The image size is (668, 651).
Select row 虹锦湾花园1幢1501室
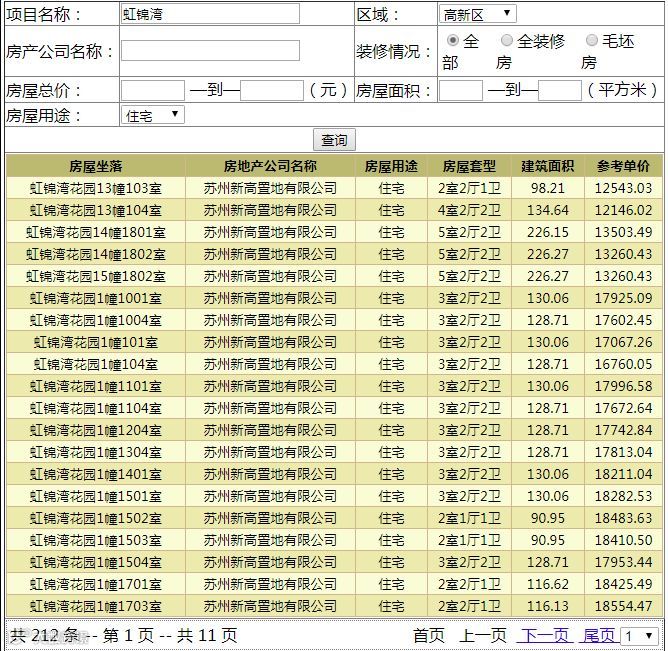(x=334, y=496)
